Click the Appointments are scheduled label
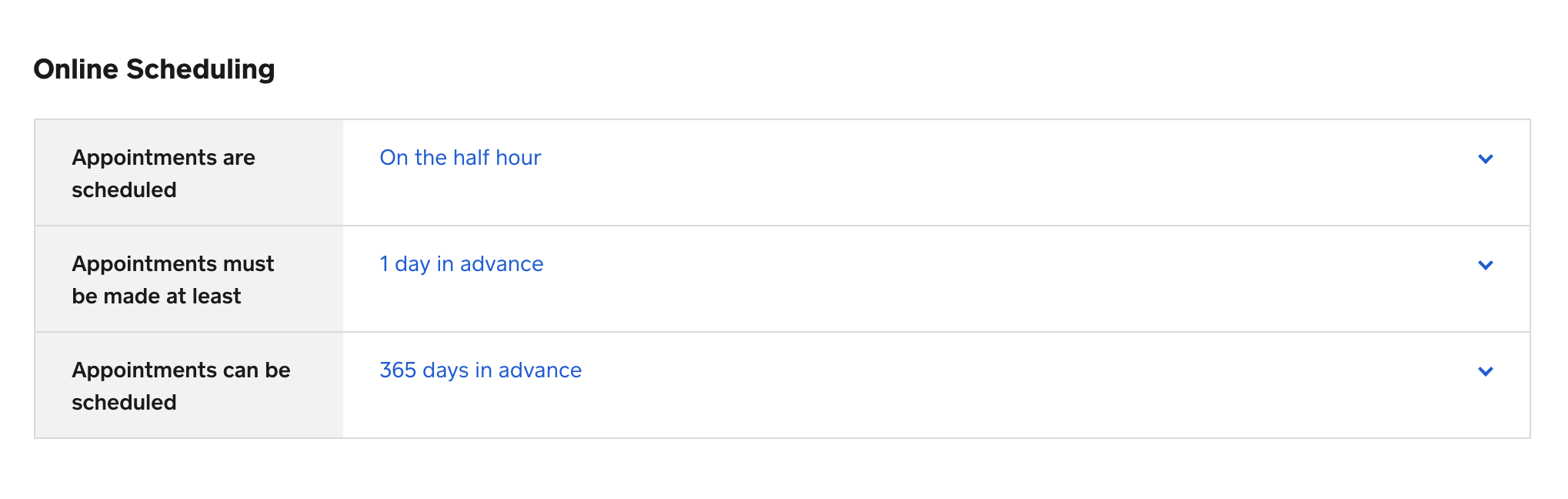 tap(163, 173)
